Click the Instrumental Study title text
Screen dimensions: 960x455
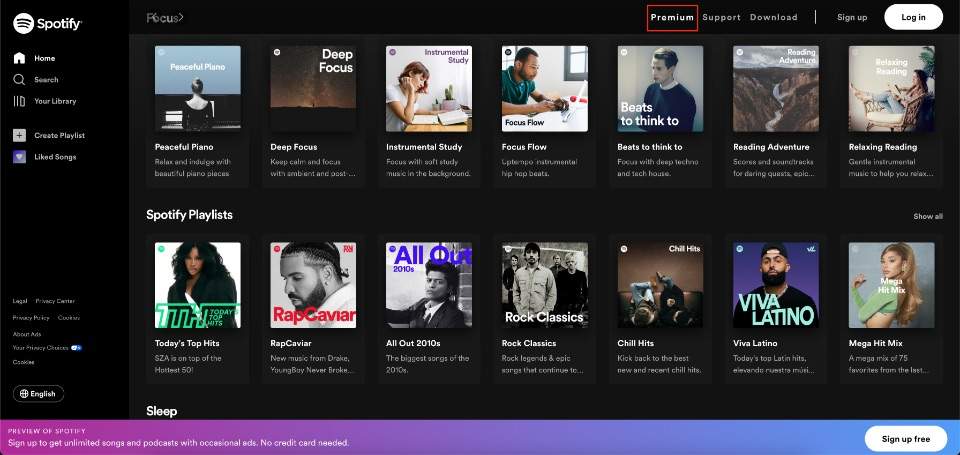424,147
